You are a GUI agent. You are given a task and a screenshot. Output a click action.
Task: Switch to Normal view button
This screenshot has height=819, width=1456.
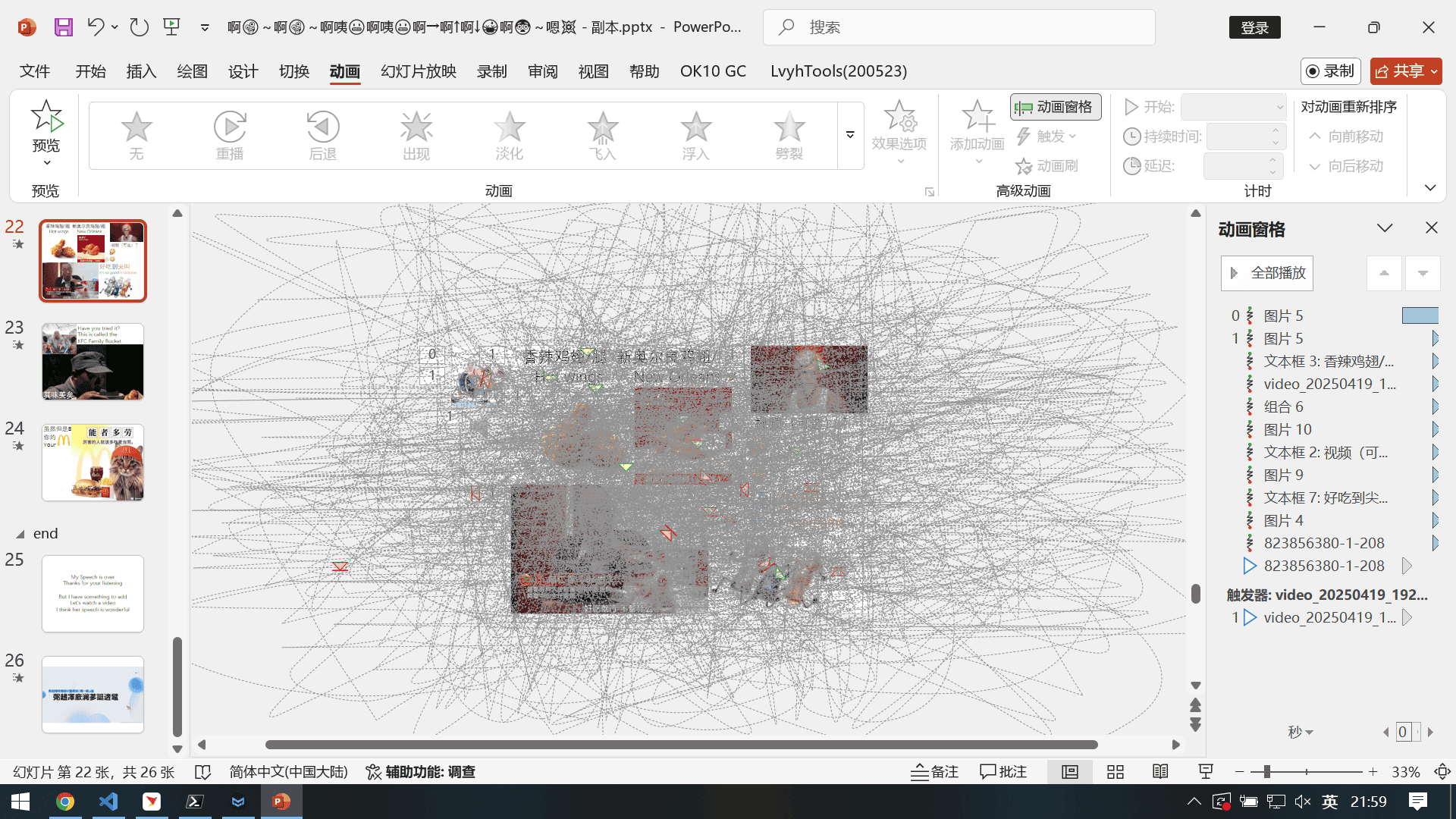[1069, 772]
